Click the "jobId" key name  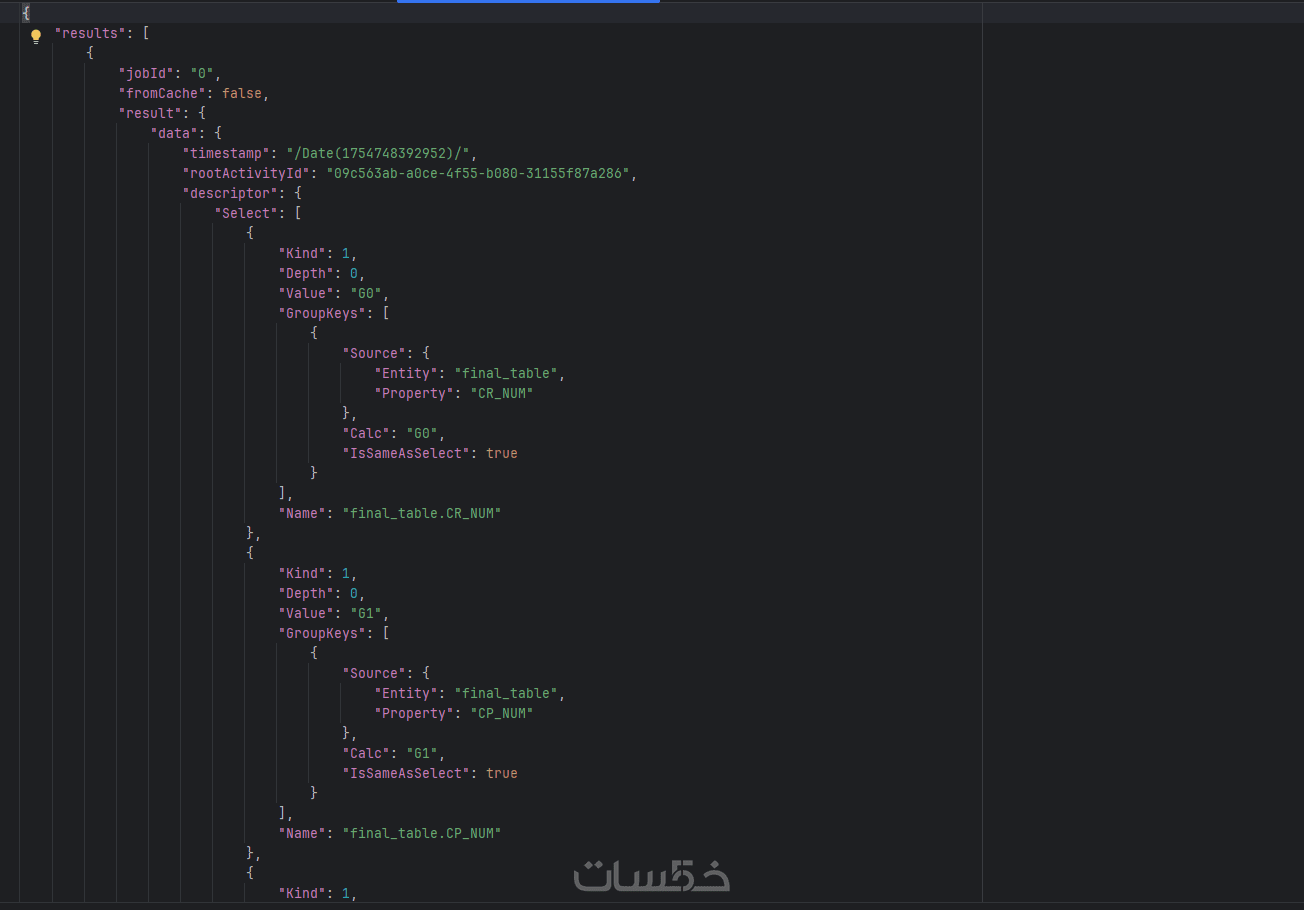pos(146,73)
